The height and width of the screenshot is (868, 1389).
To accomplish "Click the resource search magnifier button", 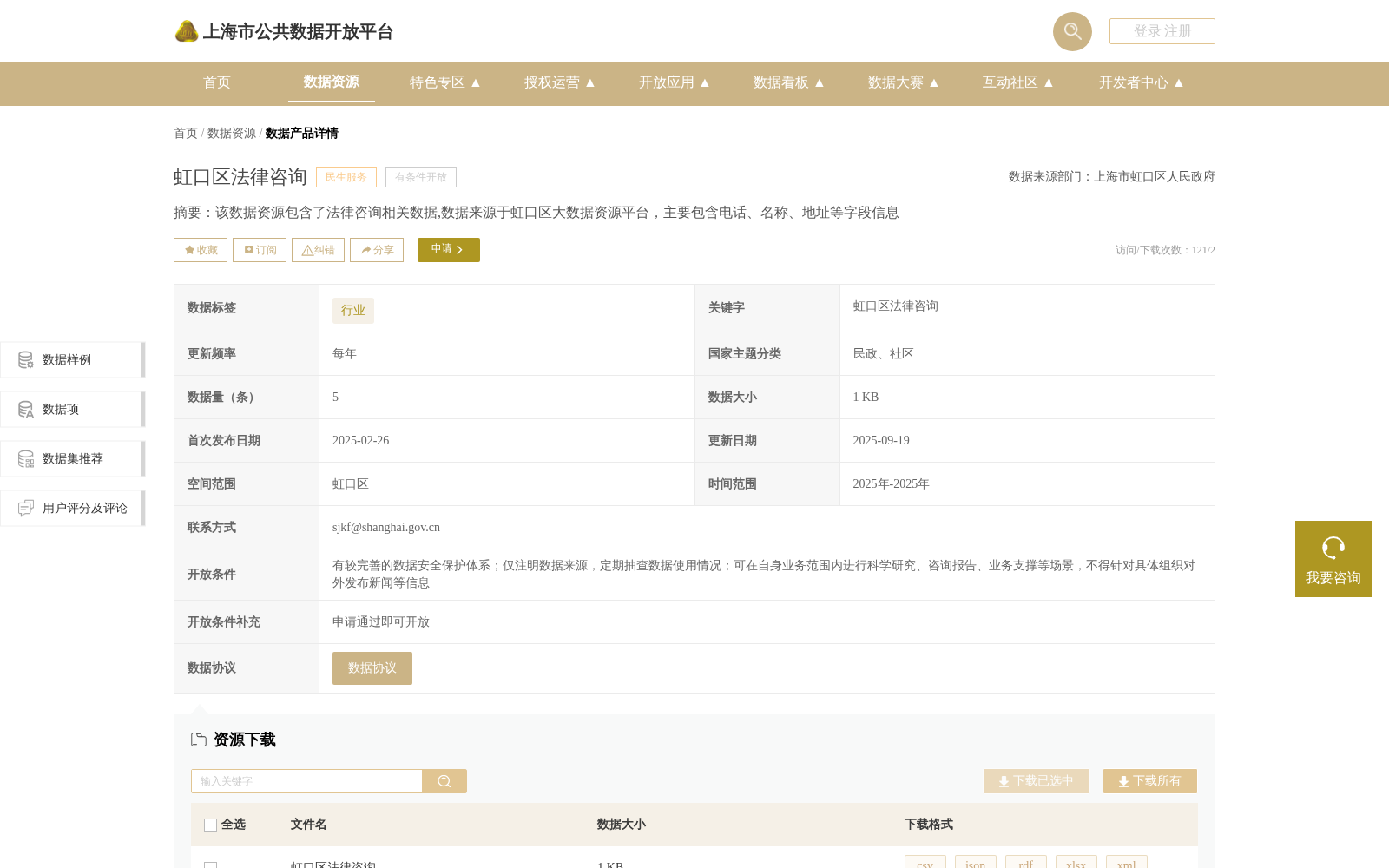I will coord(444,781).
